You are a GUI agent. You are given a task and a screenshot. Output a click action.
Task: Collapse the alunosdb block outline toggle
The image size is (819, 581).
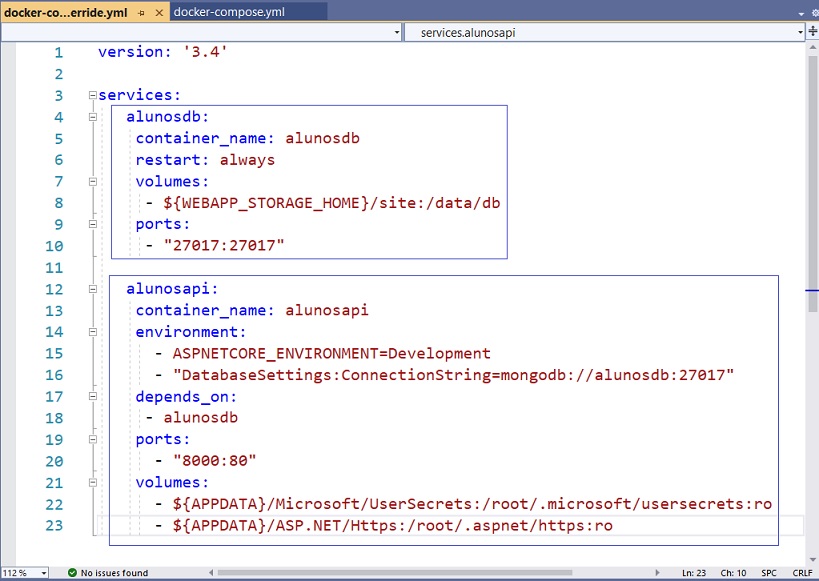tap(93, 117)
